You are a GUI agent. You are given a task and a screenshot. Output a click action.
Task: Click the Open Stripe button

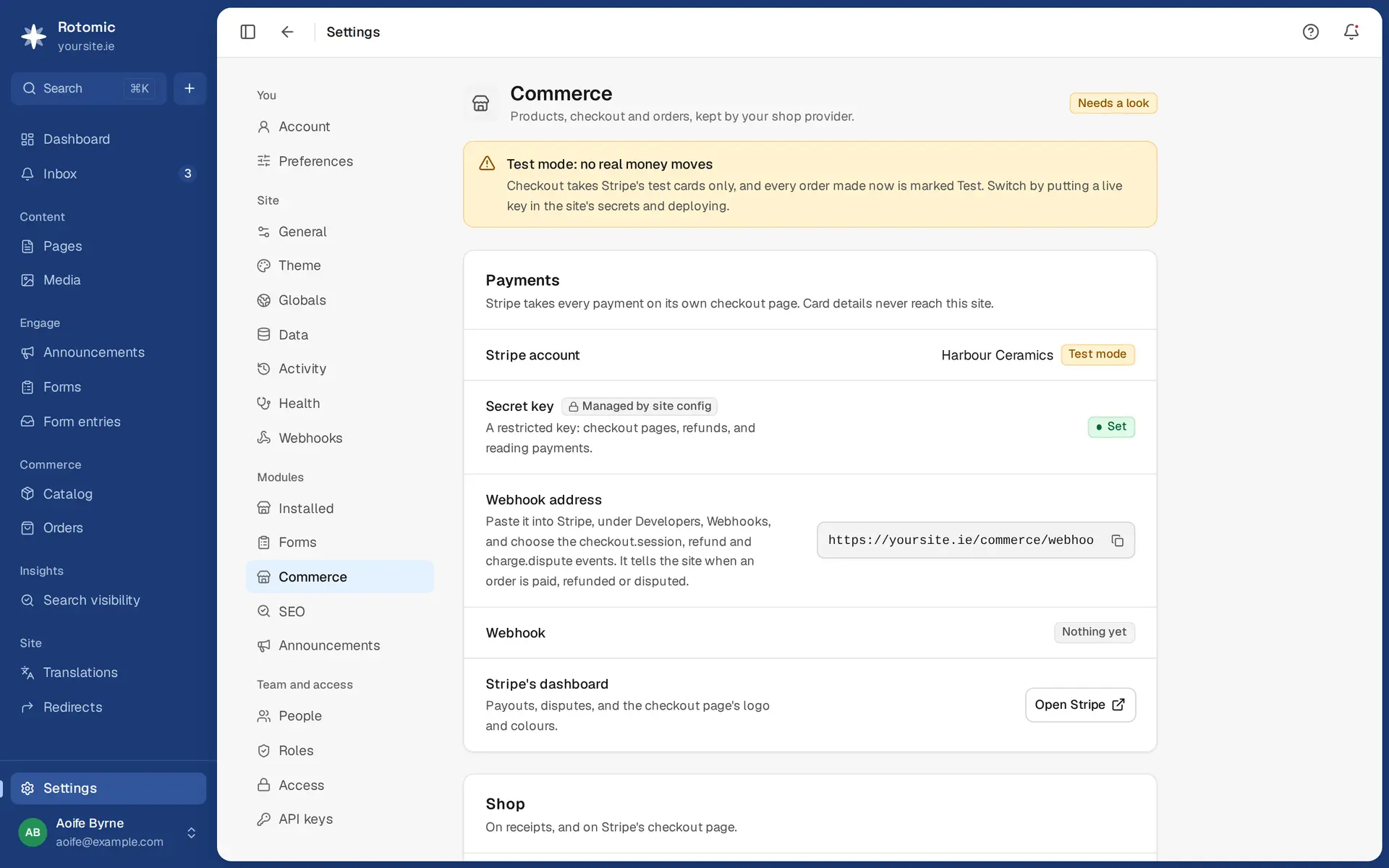tap(1080, 705)
